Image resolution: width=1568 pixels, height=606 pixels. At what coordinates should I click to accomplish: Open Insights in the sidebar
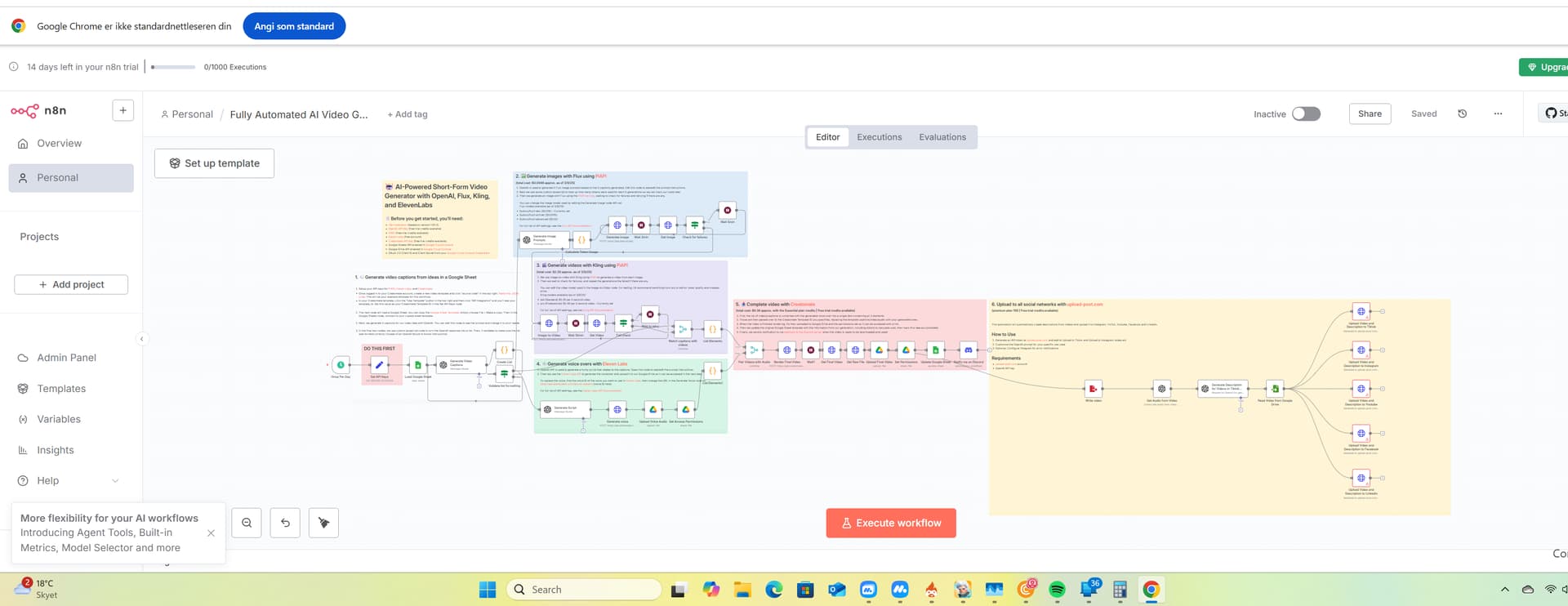(x=71, y=450)
